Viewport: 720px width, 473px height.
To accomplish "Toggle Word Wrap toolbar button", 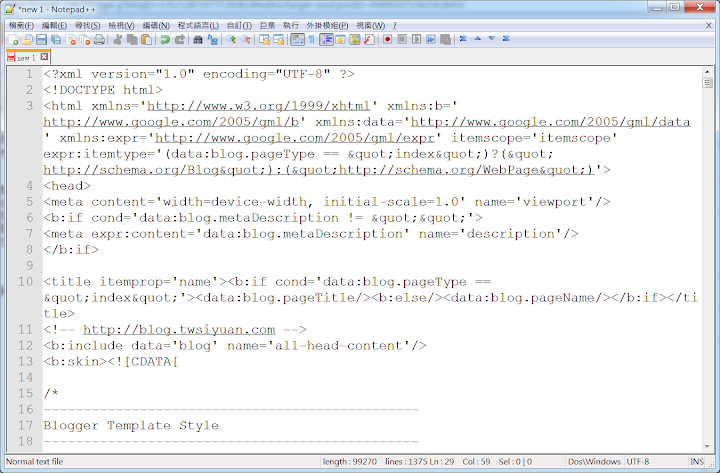I will (x=297, y=39).
